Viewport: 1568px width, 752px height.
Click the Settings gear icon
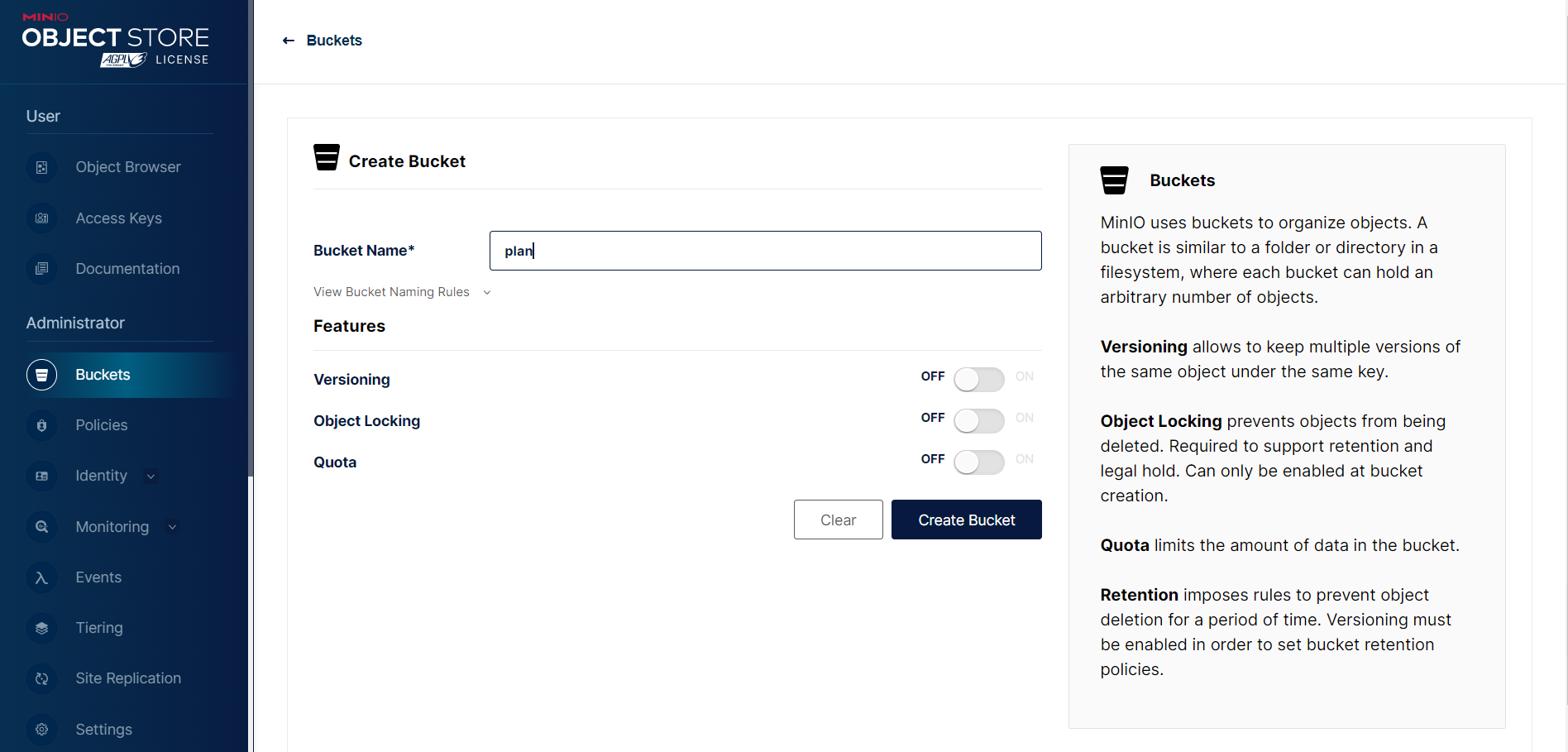pos(41,730)
